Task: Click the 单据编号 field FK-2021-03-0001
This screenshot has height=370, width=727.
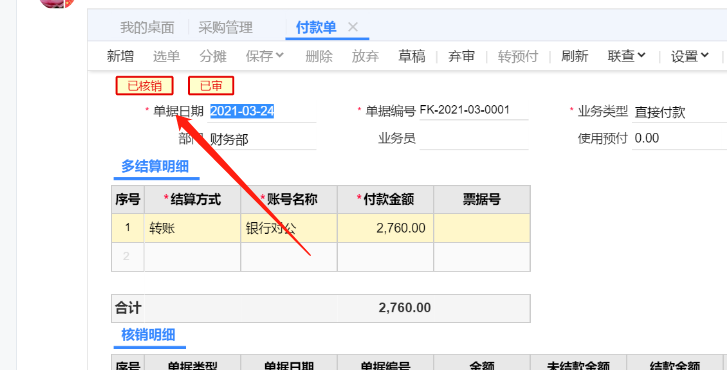Action: pos(473,110)
